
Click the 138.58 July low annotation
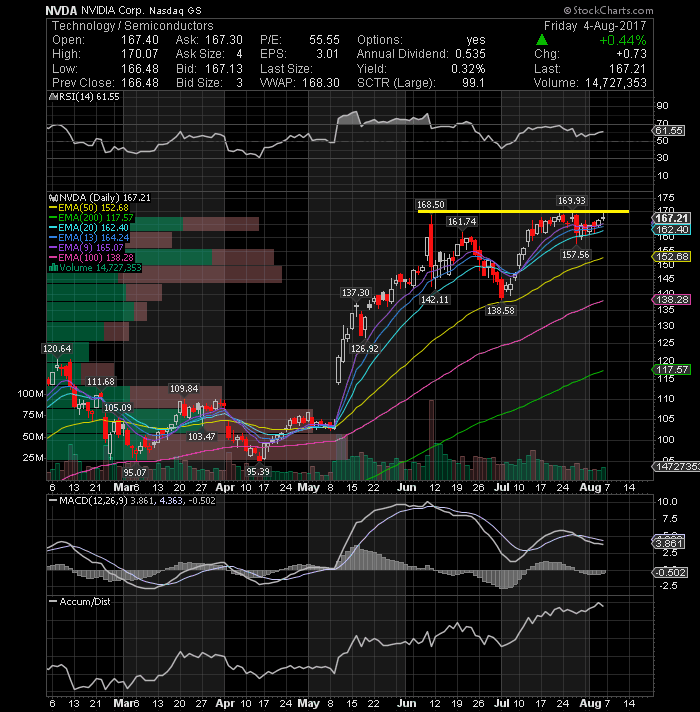(500, 311)
